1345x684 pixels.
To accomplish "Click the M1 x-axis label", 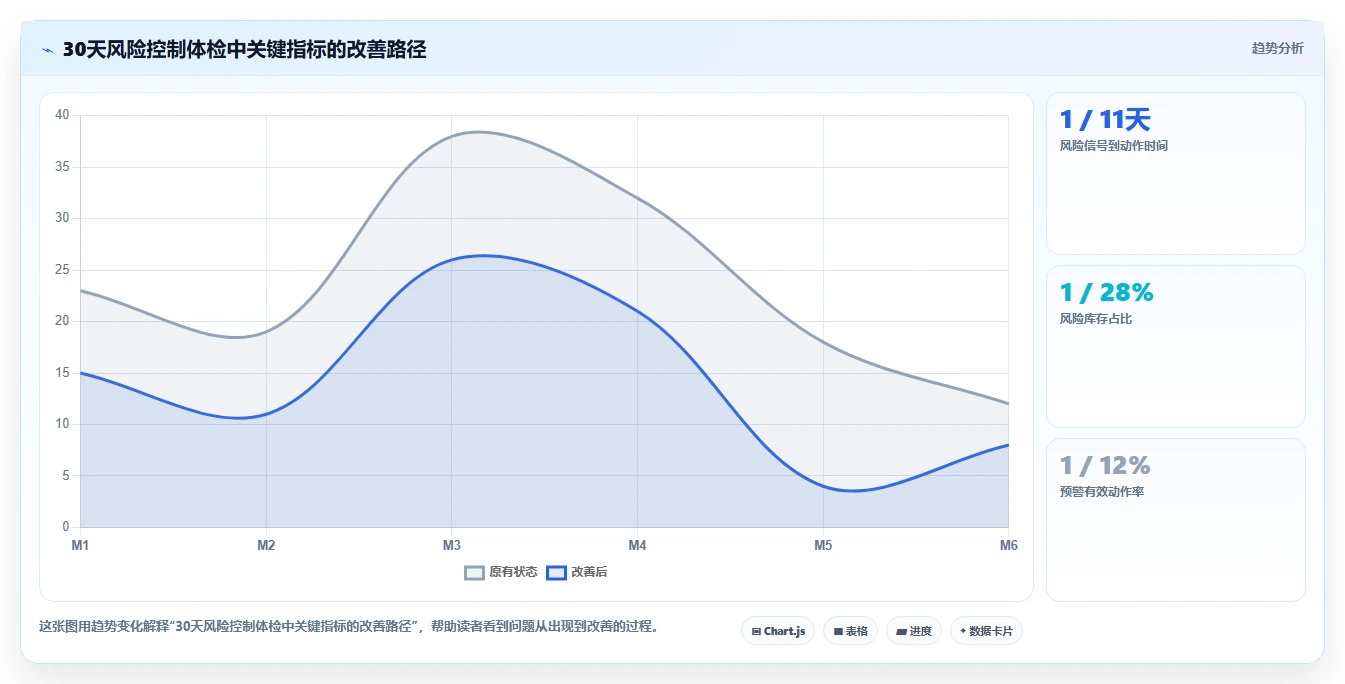I will 80,545.
